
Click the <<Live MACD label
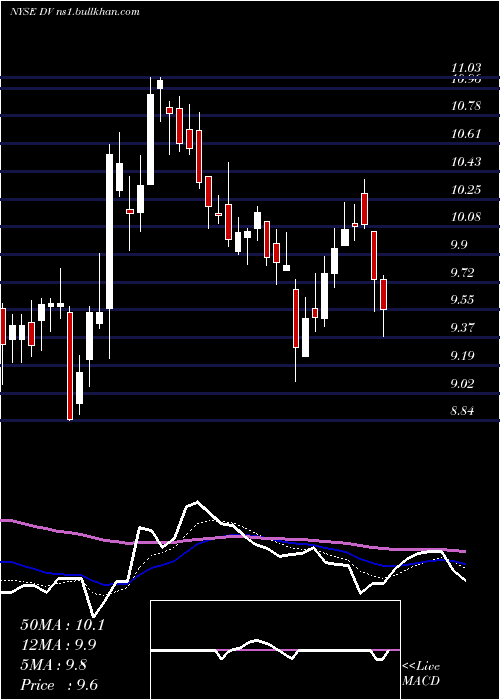[421, 674]
